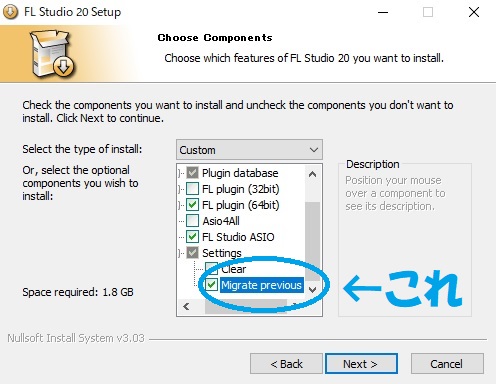
Task: Enable the FL plugin (32bit) checkbox
Action: 192,189
